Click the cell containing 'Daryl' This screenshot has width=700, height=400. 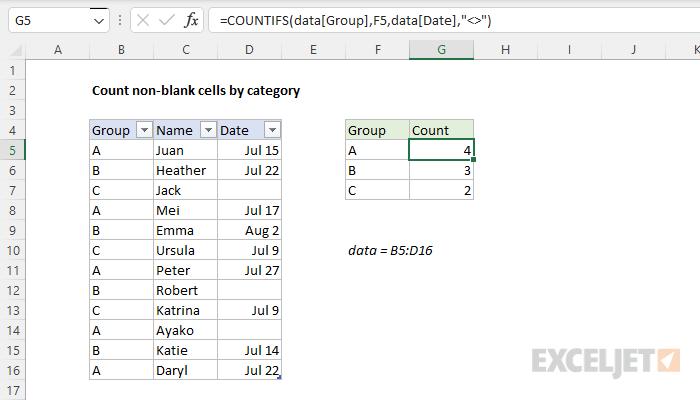(186, 371)
